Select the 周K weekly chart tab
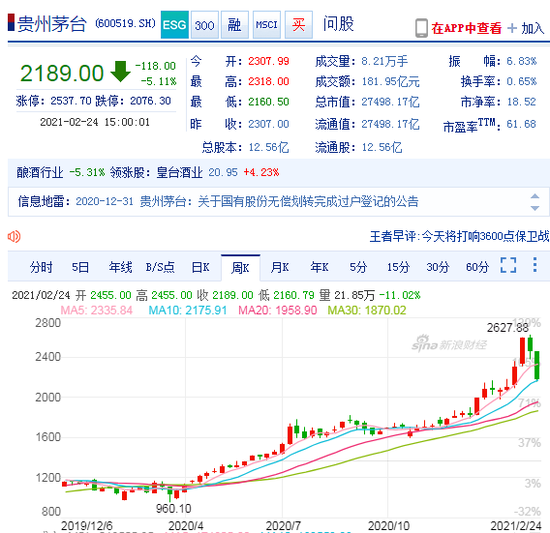 tap(240, 268)
